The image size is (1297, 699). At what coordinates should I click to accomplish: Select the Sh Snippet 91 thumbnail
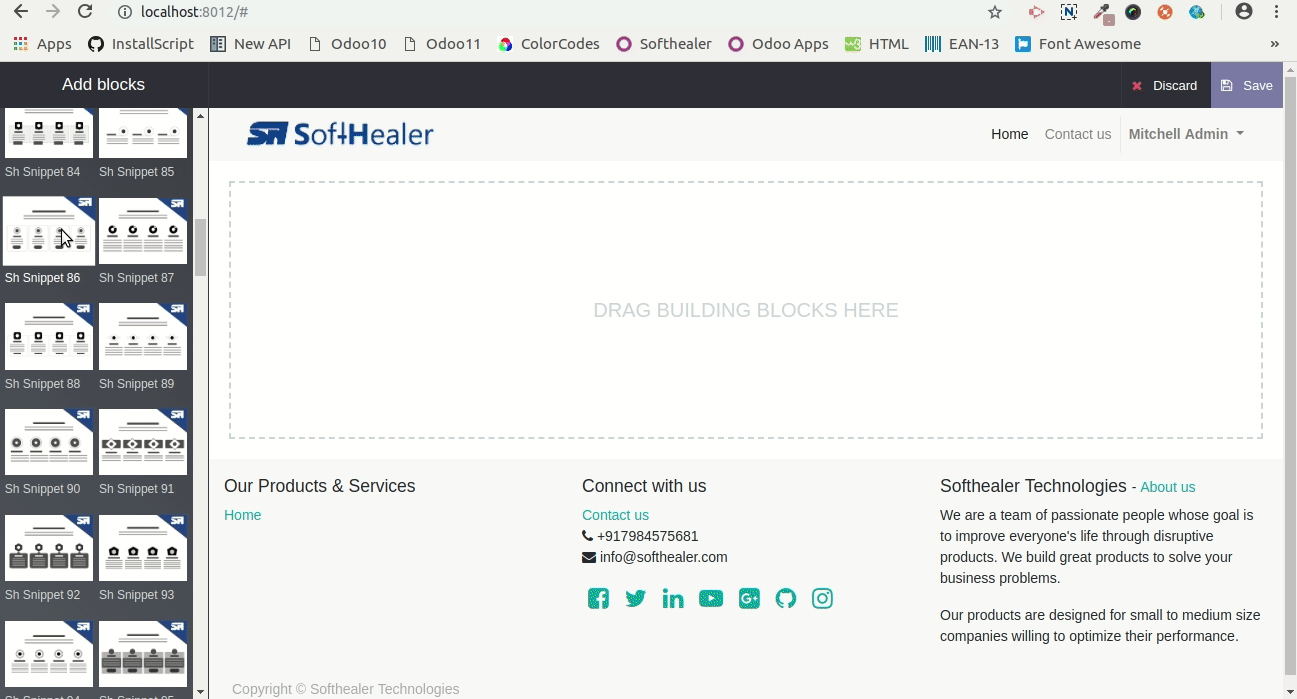pyautogui.click(x=143, y=442)
